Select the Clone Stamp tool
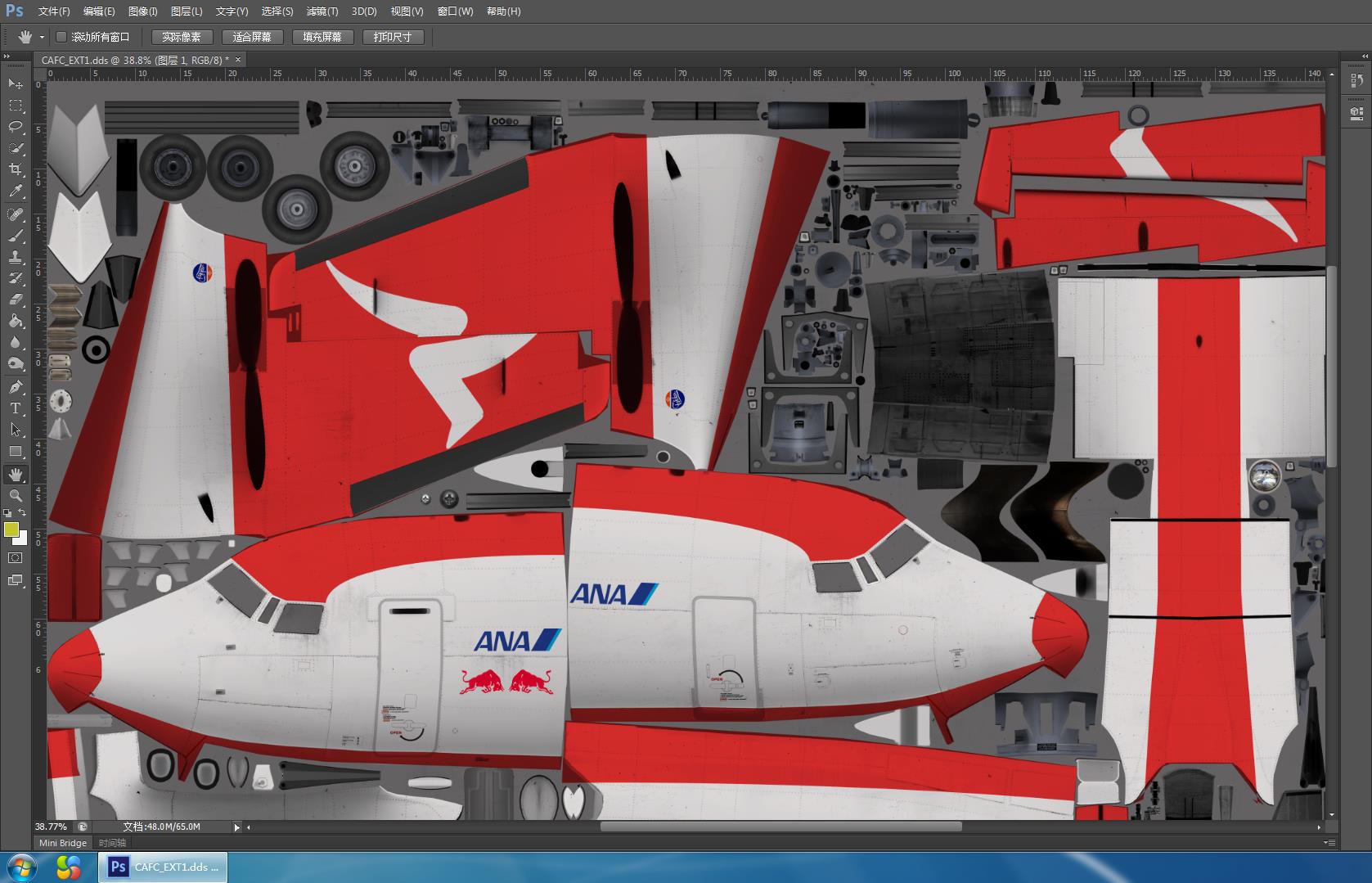Image resolution: width=1372 pixels, height=883 pixels. tap(16, 257)
